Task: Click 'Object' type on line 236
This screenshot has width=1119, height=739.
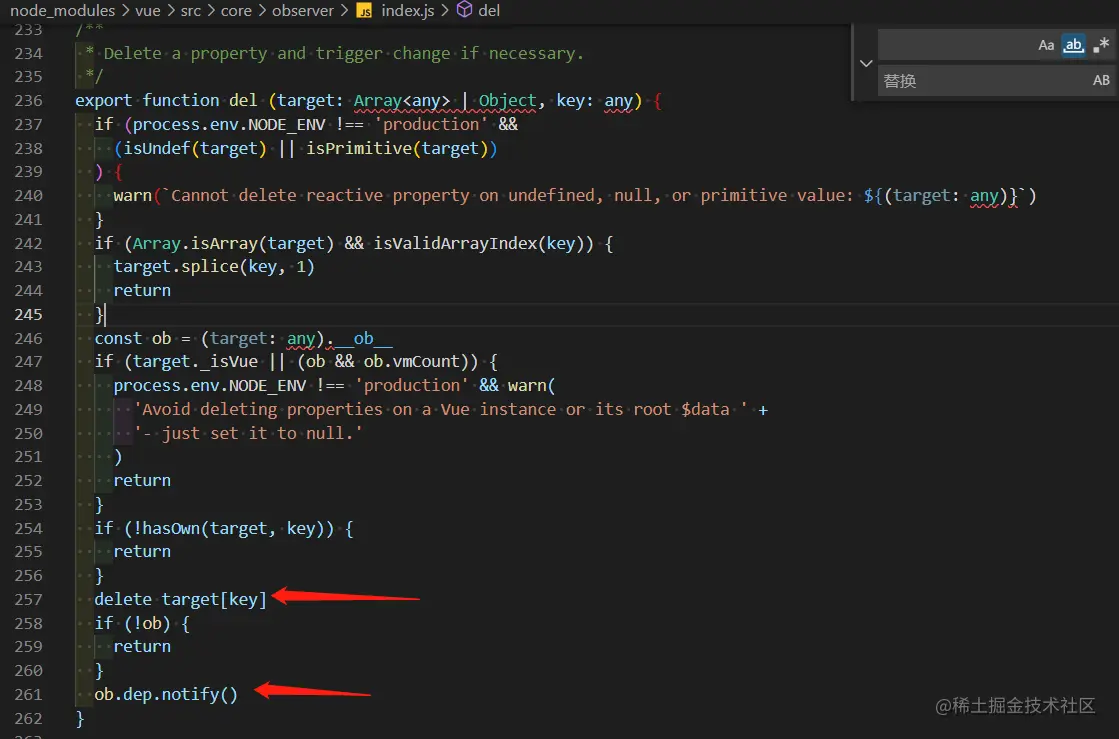Action: coord(507,101)
